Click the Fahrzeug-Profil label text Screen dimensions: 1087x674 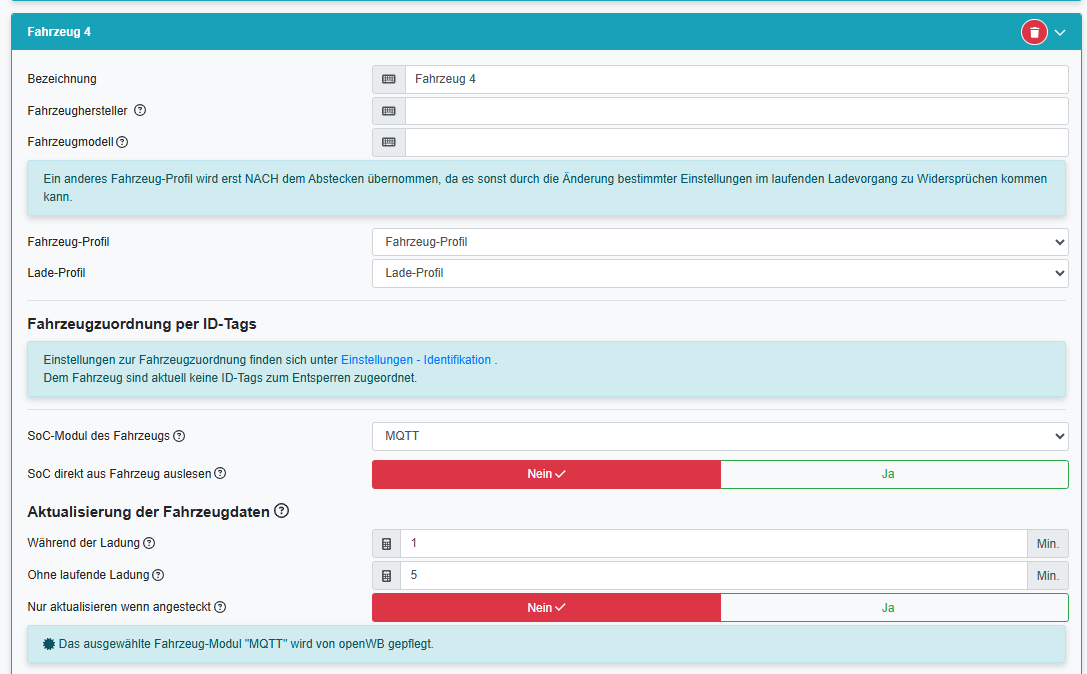68,242
